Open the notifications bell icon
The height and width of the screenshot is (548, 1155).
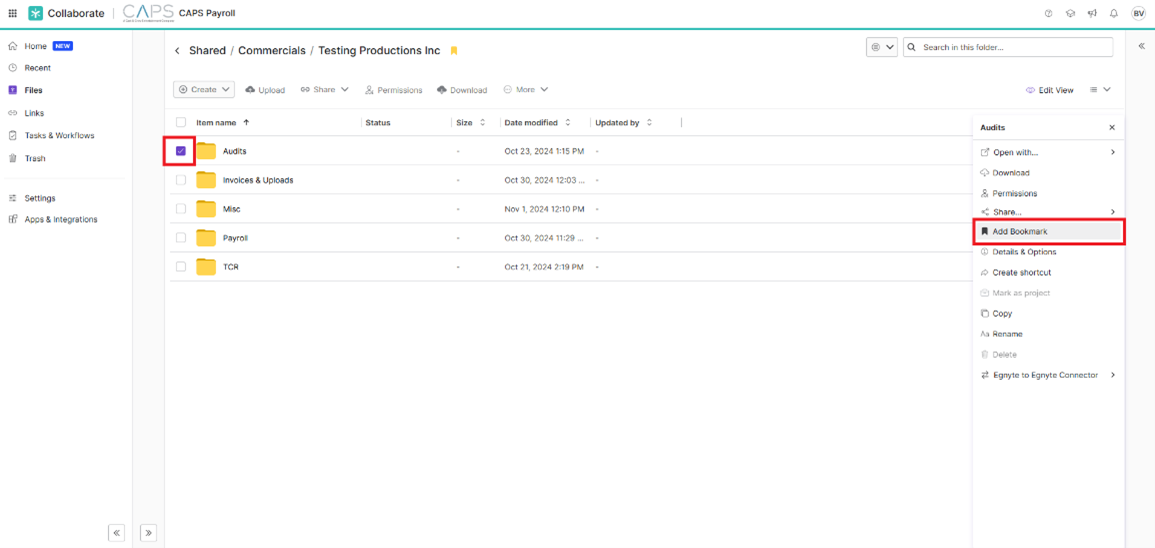tap(1114, 13)
